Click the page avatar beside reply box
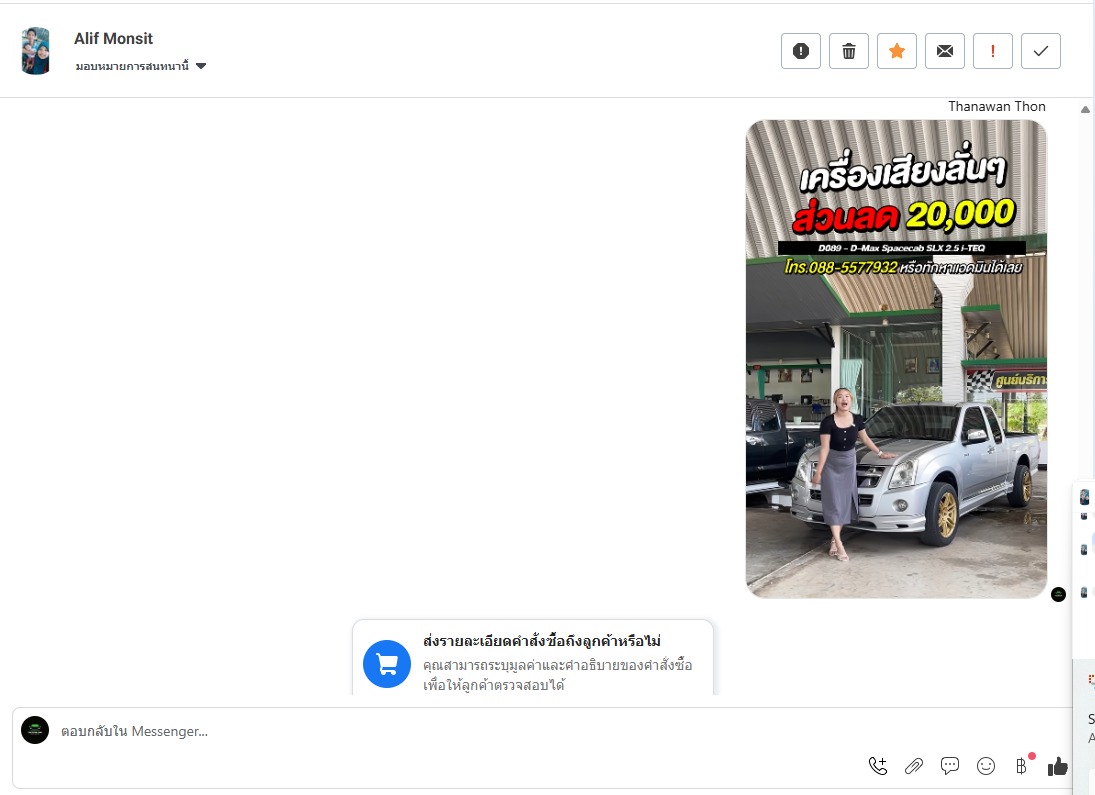The image size is (1095, 795). coord(35,730)
